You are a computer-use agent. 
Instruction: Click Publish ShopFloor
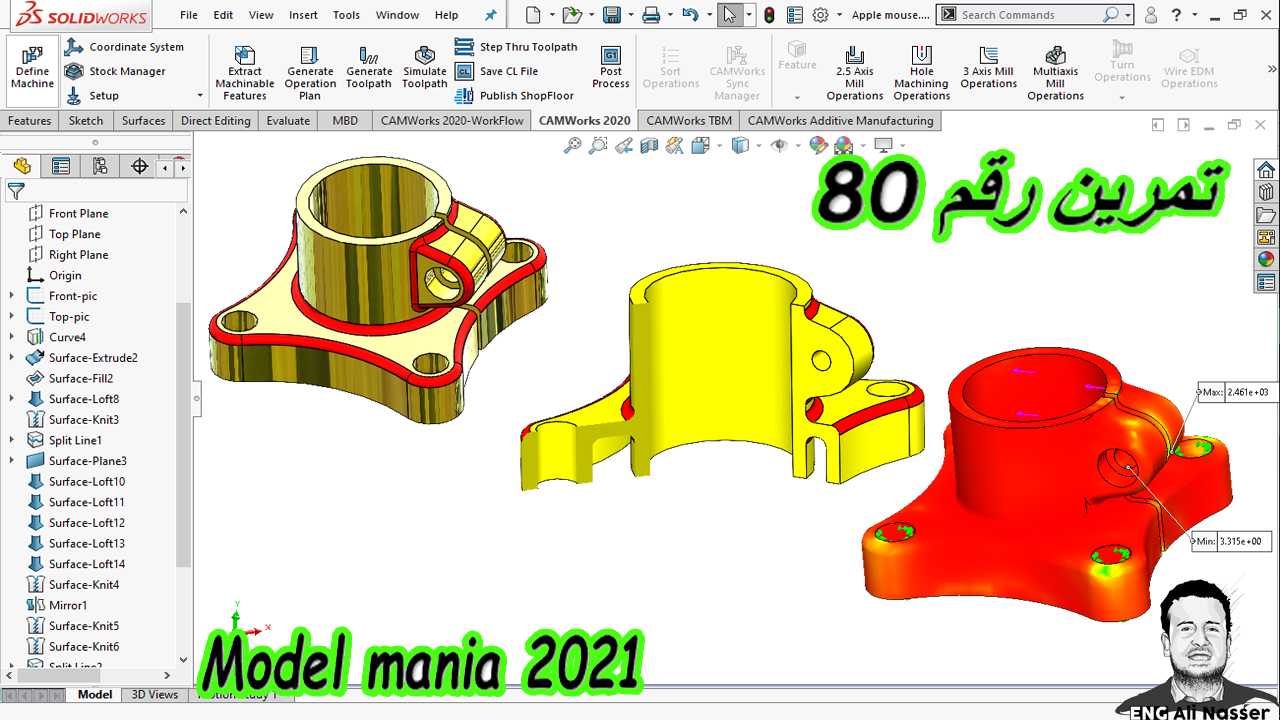pos(514,96)
